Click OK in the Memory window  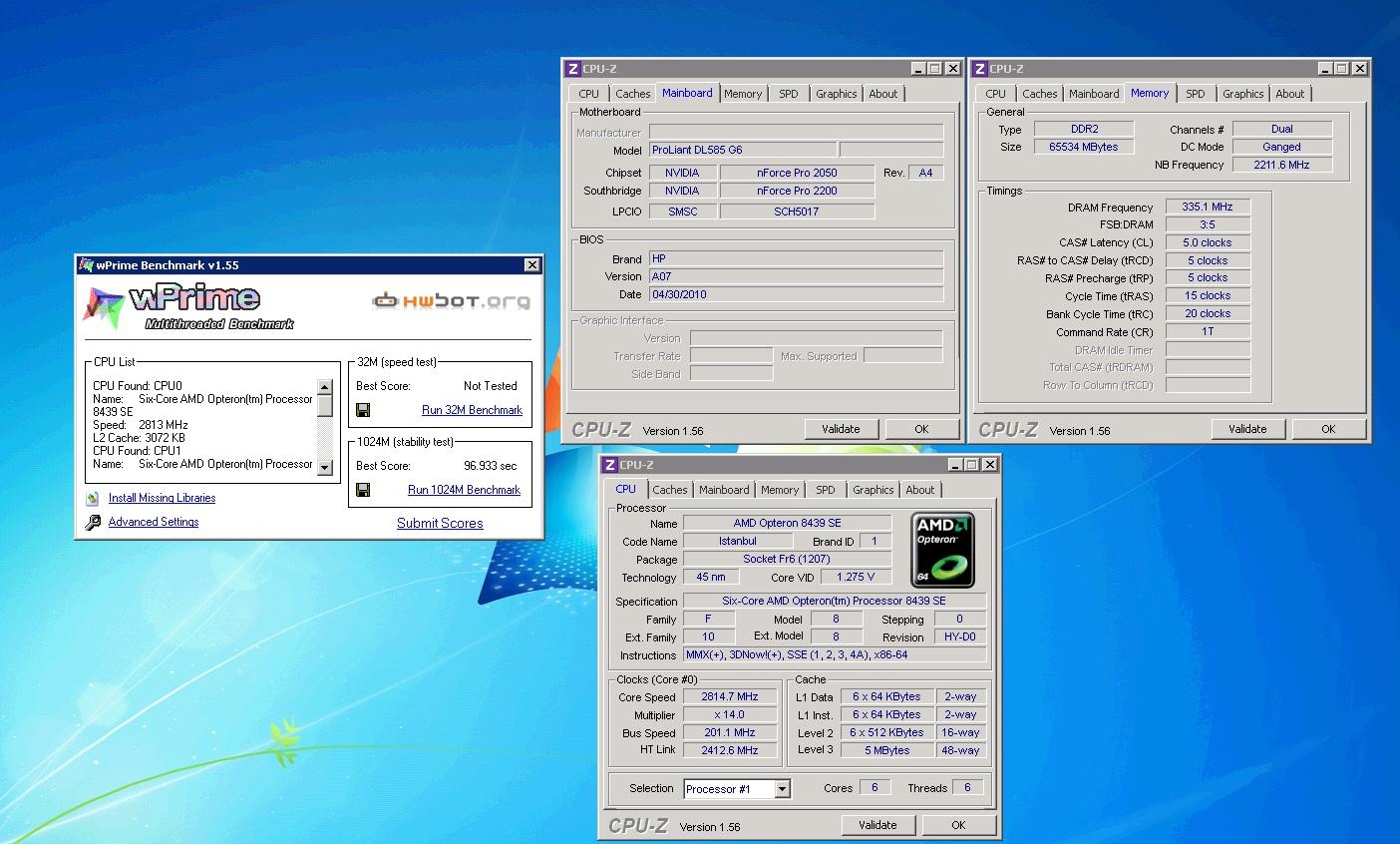(1328, 429)
